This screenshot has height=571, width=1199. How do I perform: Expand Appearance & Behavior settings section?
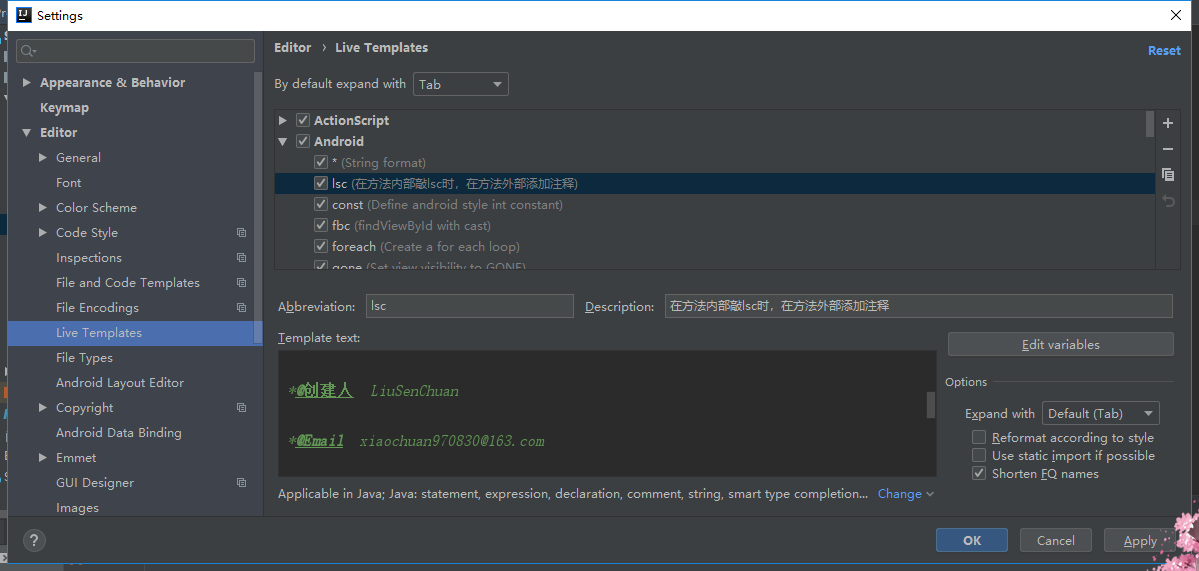[x=28, y=83]
